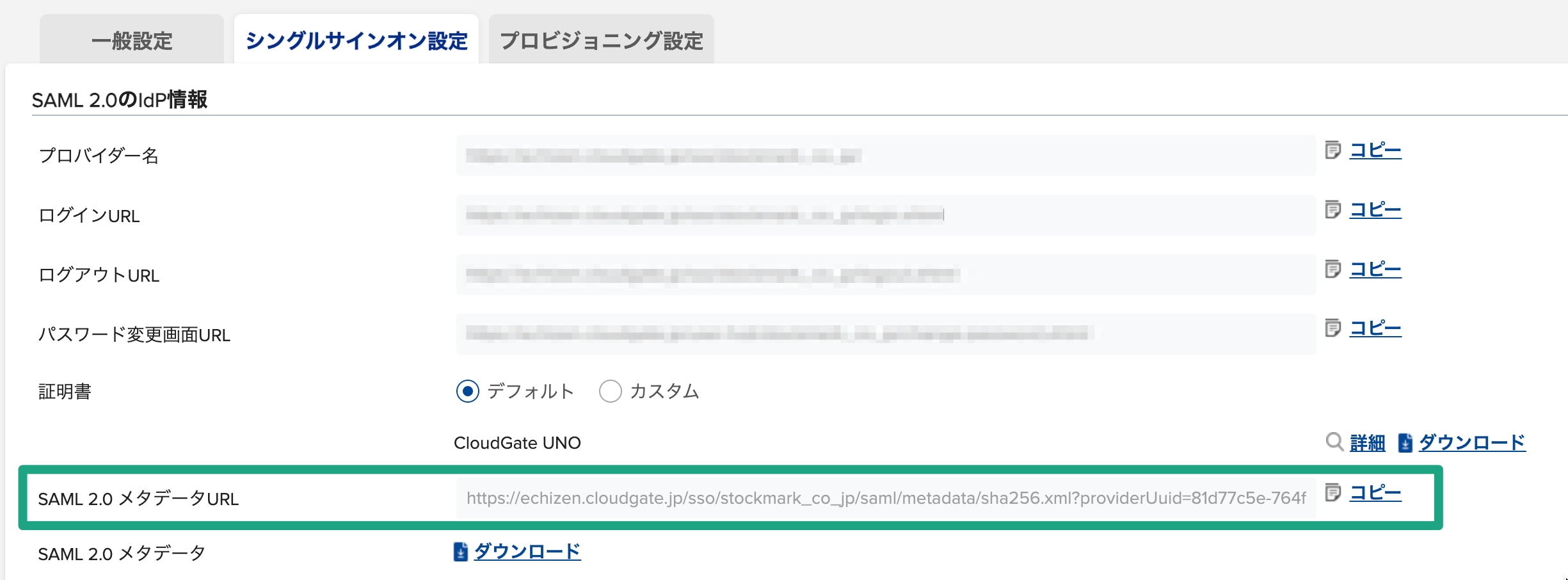
Task: Click magnifier icon for certificate 詳細
Action: [x=1334, y=442]
